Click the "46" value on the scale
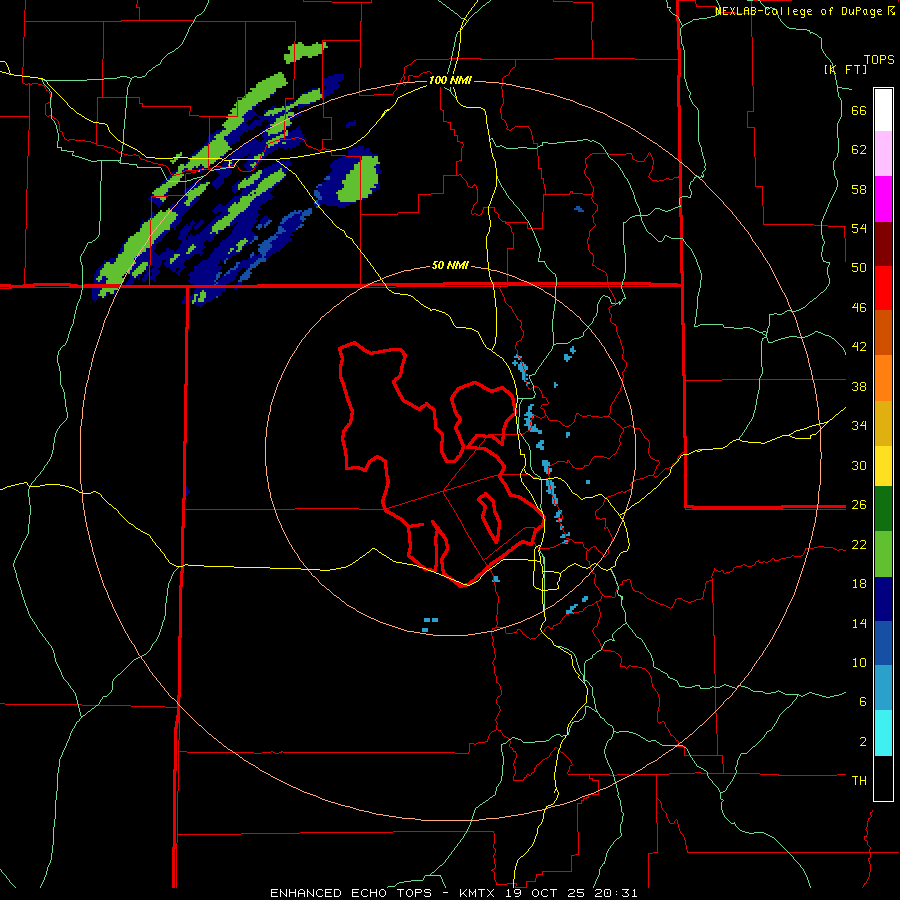Viewport: 900px width, 900px height. point(859,308)
